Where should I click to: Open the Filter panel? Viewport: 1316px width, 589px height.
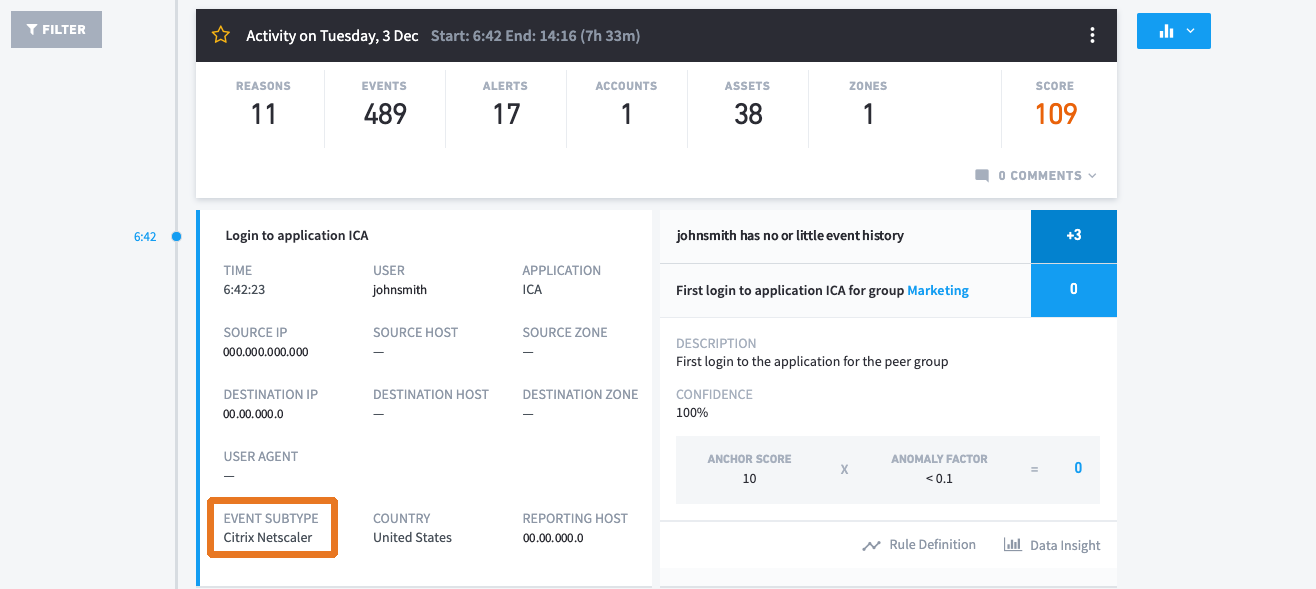pyautogui.click(x=56, y=30)
